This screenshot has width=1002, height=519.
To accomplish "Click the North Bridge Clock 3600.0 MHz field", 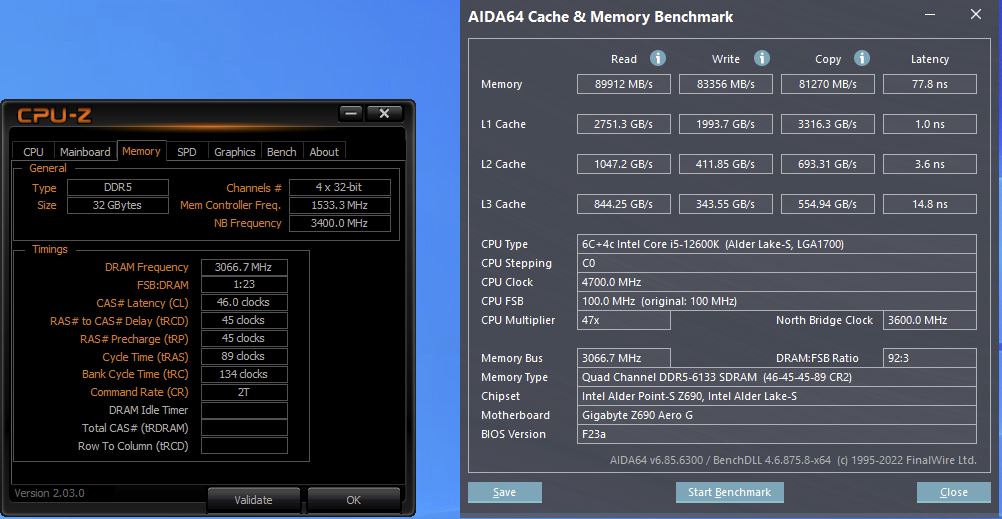I will coord(930,320).
